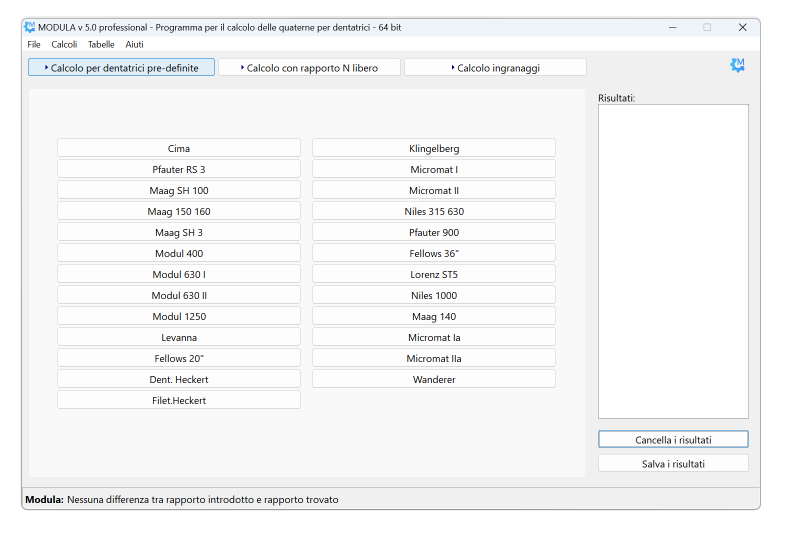This screenshot has width=793, height=535.
Task: Choose Maag 150 160 machine
Action: click(x=179, y=211)
